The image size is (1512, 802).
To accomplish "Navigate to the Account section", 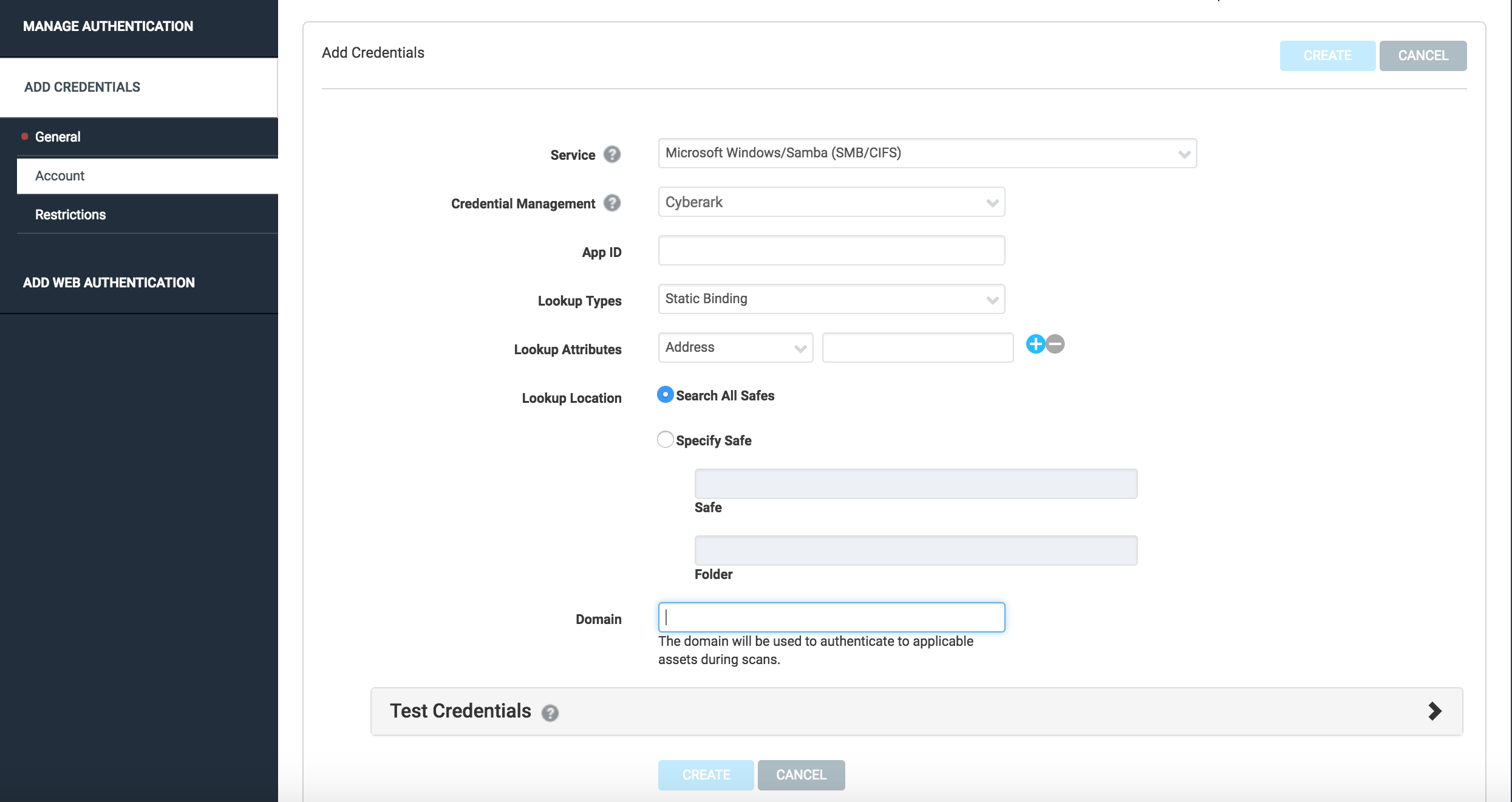I will tap(60, 175).
